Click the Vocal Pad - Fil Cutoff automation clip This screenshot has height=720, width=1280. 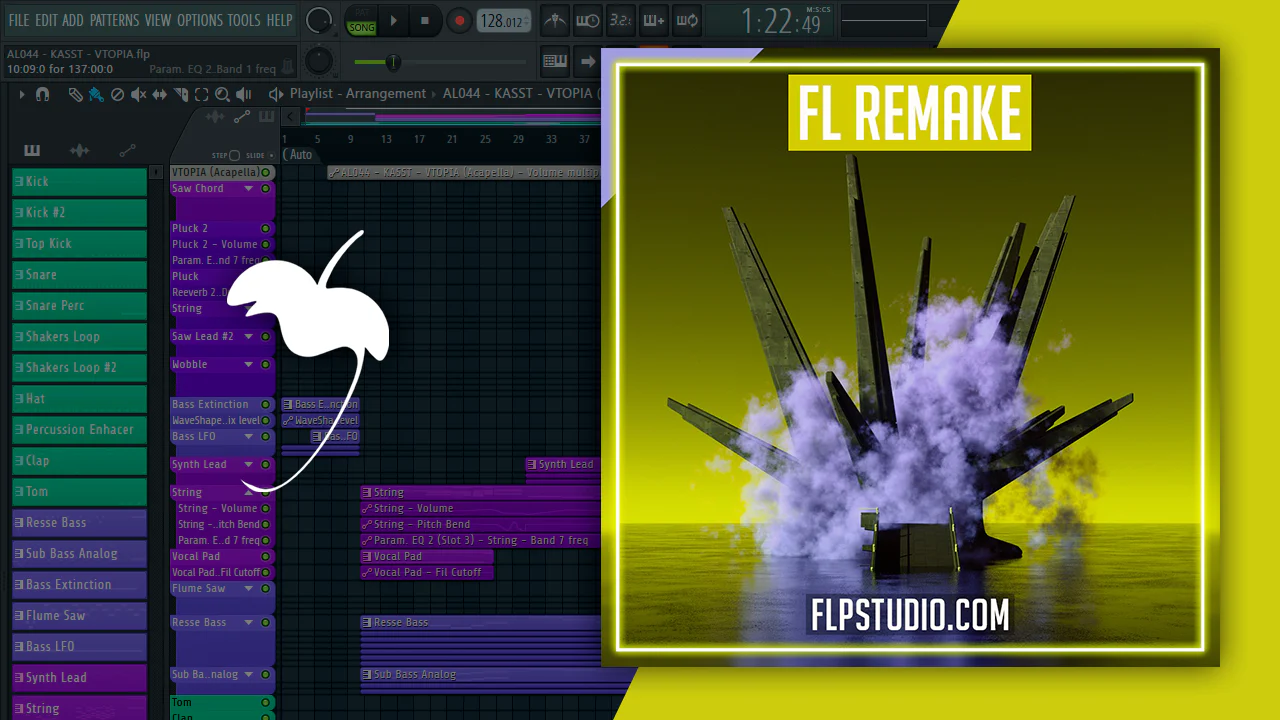pyautogui.click(x=427, y=572)
